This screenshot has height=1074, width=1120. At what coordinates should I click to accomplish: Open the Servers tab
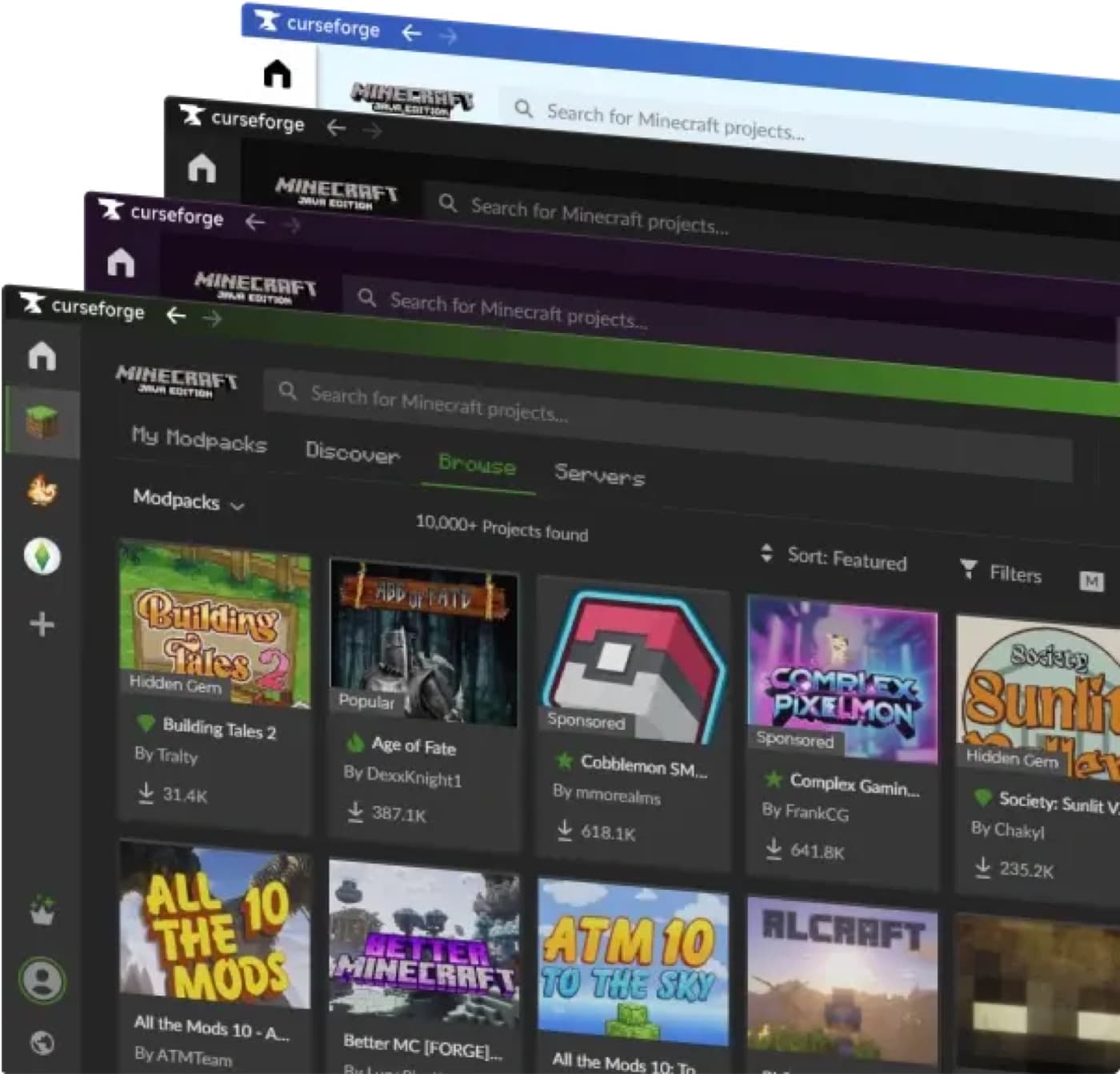coord(600,475)
